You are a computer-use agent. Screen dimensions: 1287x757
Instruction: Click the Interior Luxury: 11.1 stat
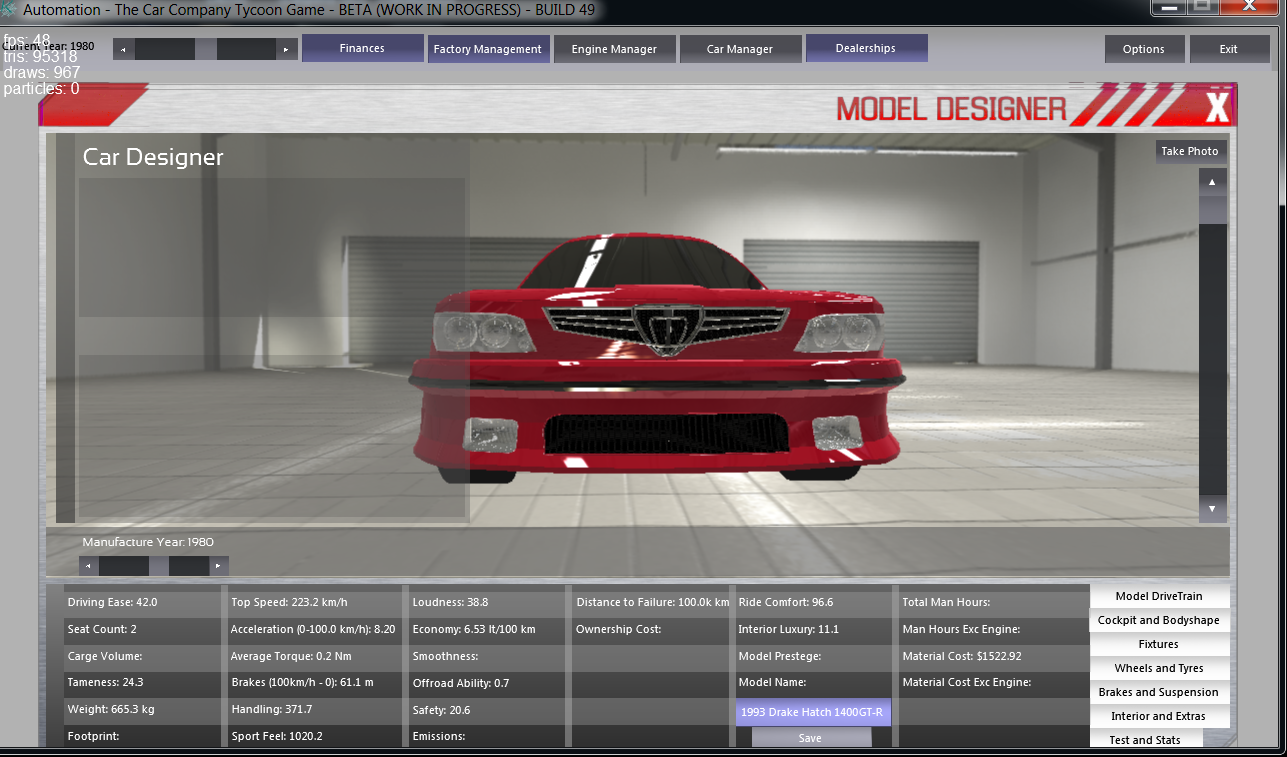[789, 630]
